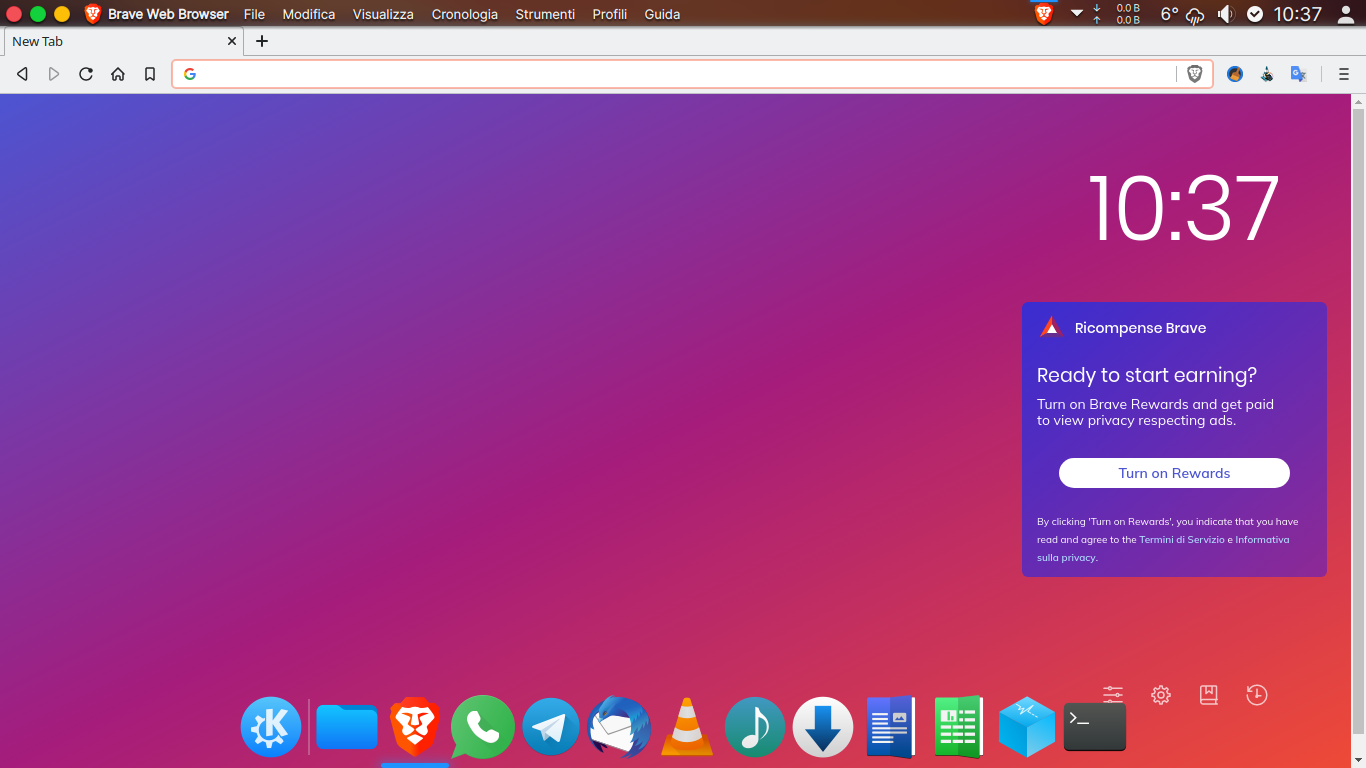Click the Brave tray icon in top panel
Image resolution: width=1366 pixels, height=768 pixels.
pos(1044,14)
